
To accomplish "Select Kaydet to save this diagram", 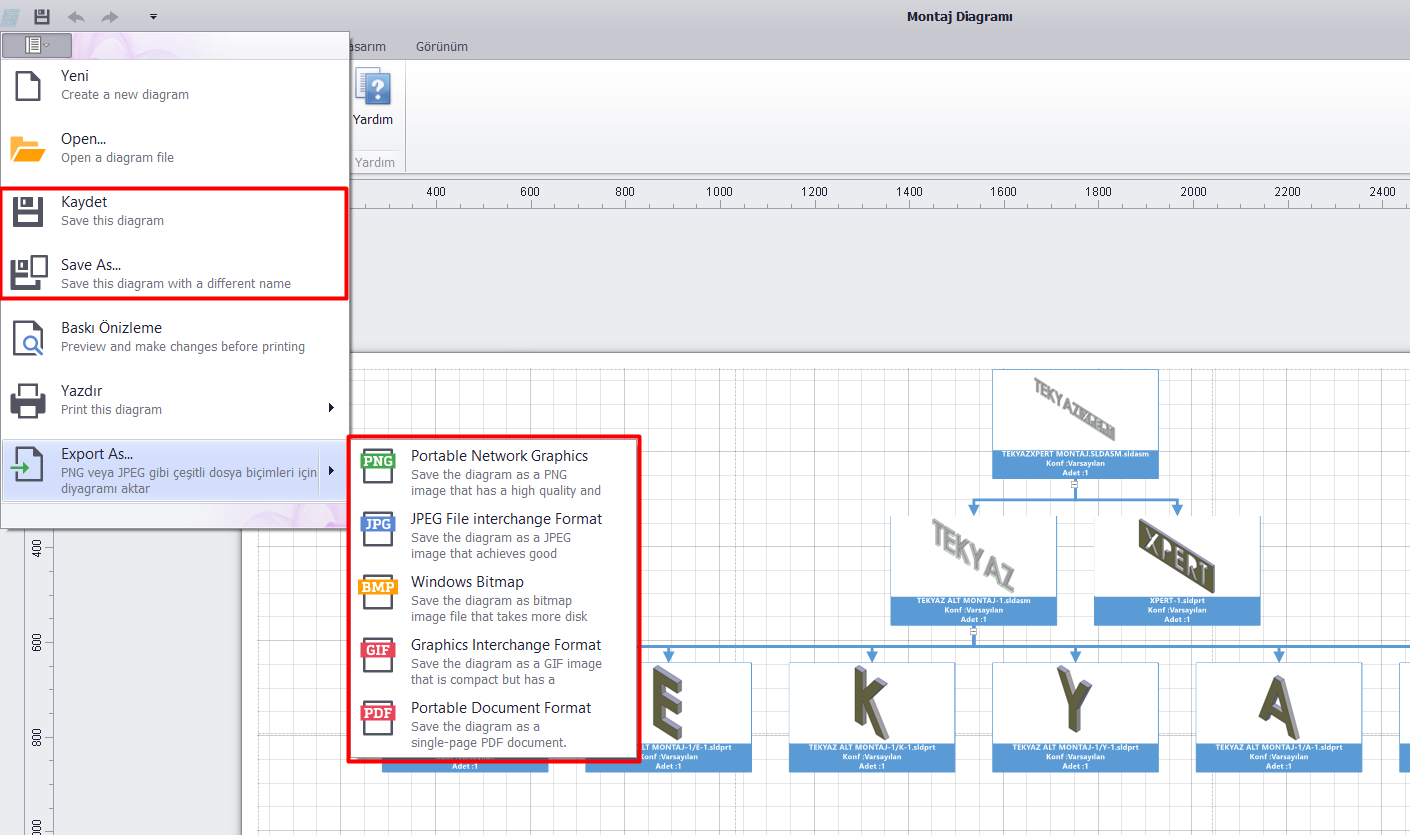I will pos(175,211).
